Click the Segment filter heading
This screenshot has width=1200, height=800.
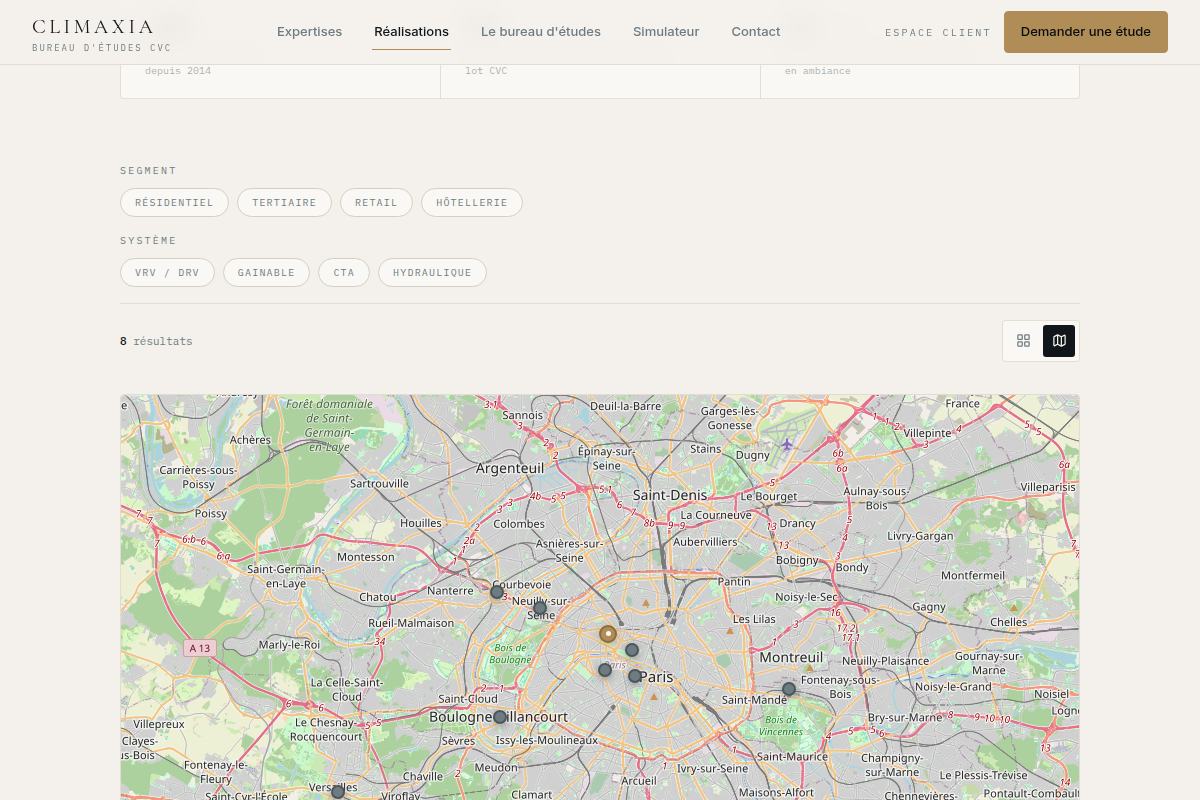tap(148, 171)
